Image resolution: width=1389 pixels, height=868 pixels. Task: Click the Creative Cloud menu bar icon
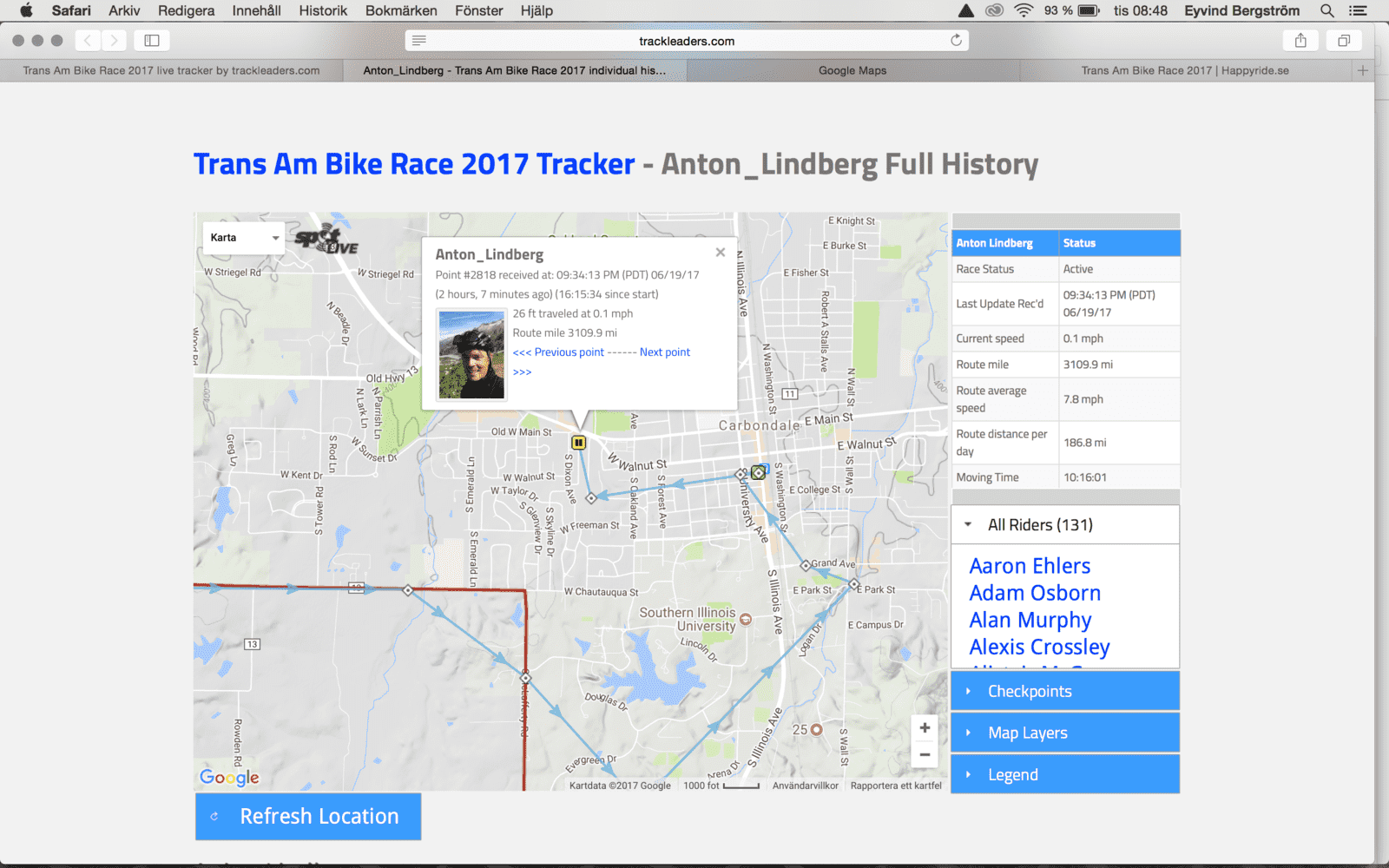(x=995, y=10)
